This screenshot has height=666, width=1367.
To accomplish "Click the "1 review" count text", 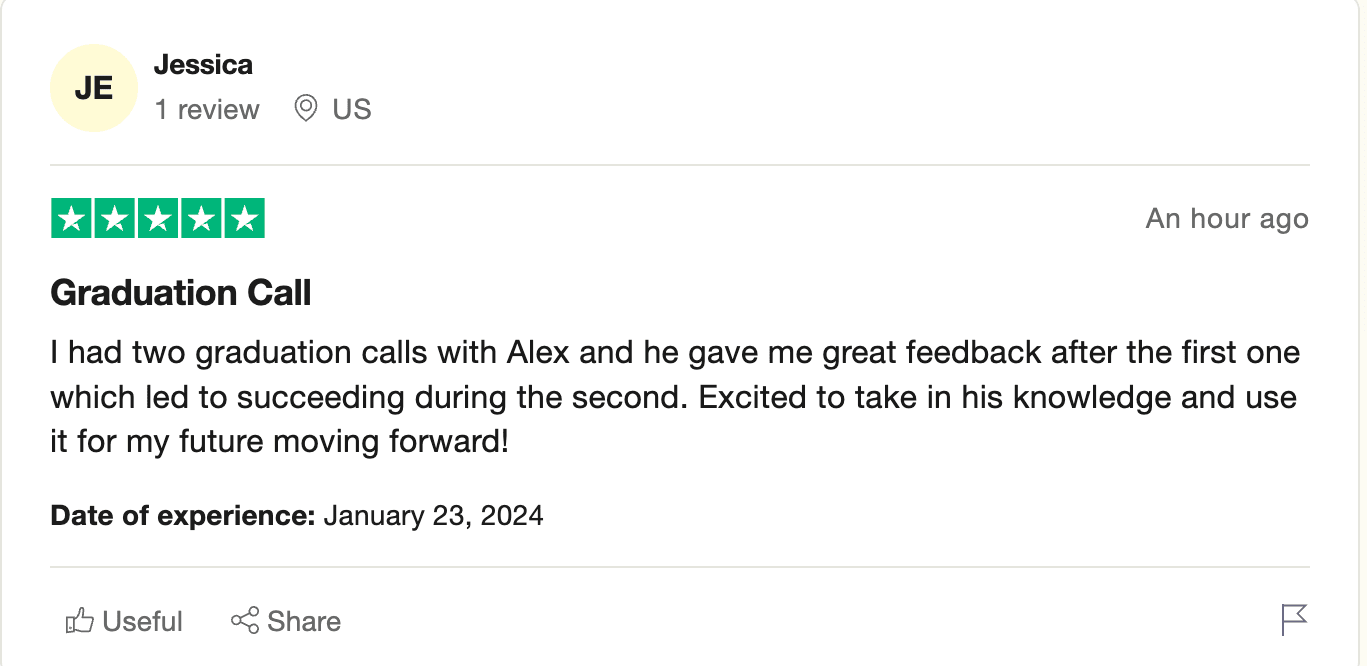I will (207, 109).
